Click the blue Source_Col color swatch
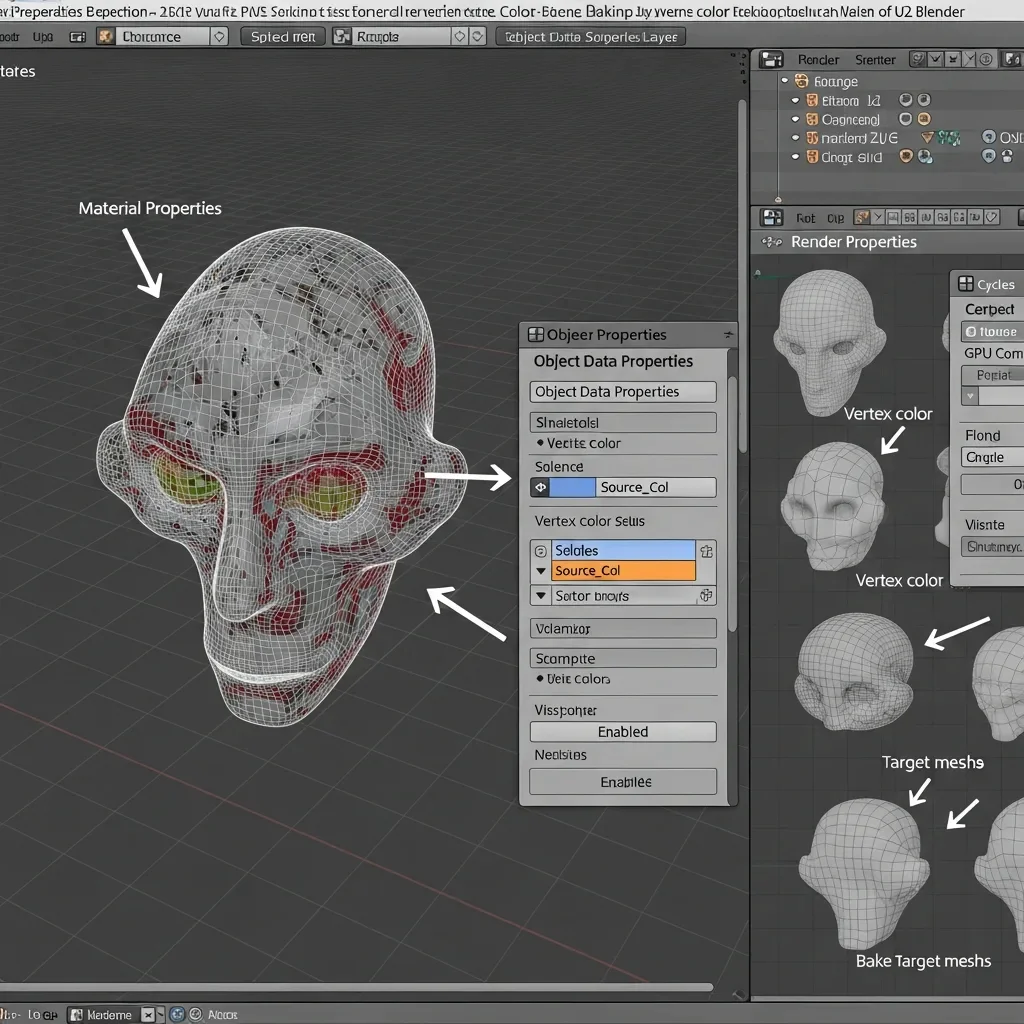The image size is (1024, 1024). point(572,487)
